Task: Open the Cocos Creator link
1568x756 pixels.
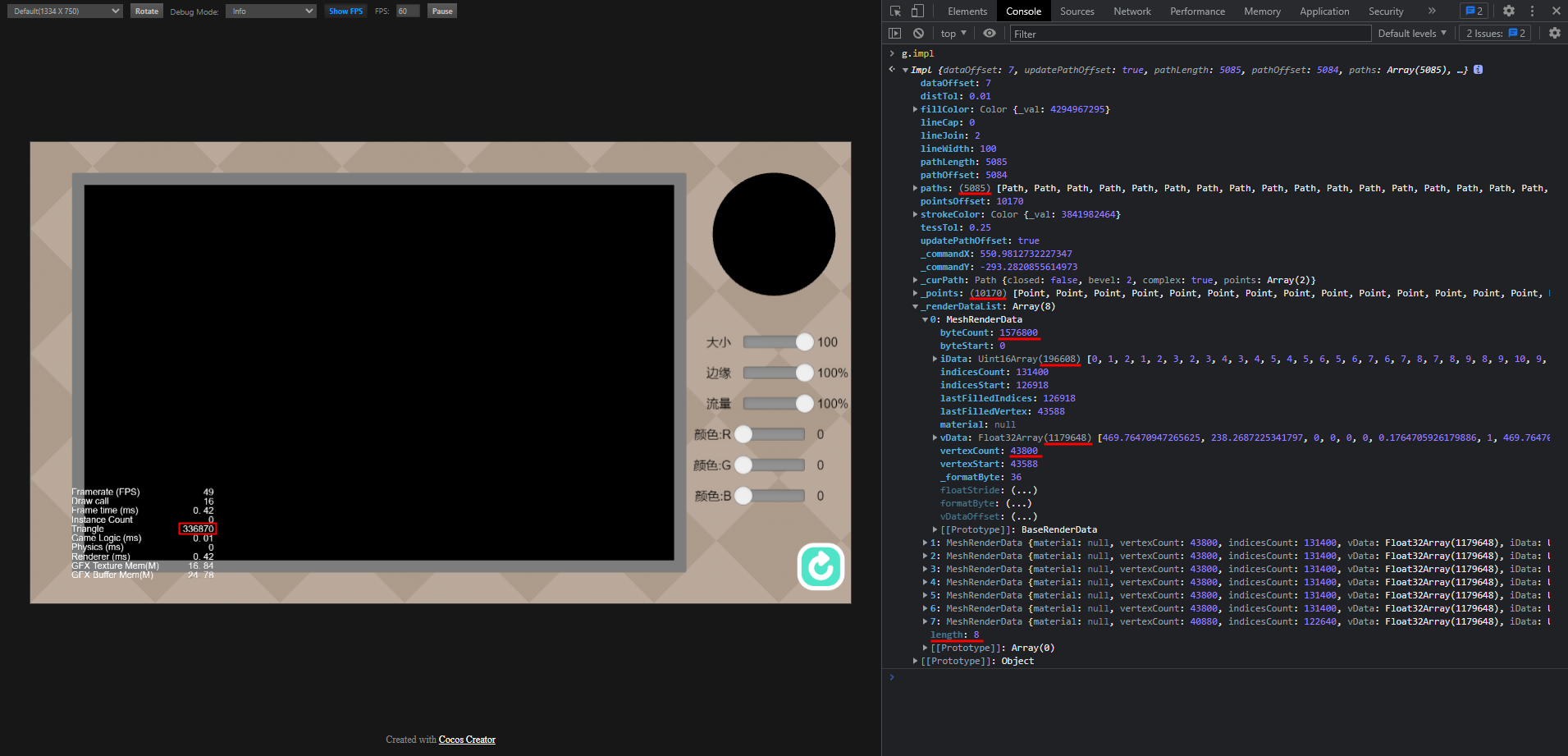Action: [467, 740]
